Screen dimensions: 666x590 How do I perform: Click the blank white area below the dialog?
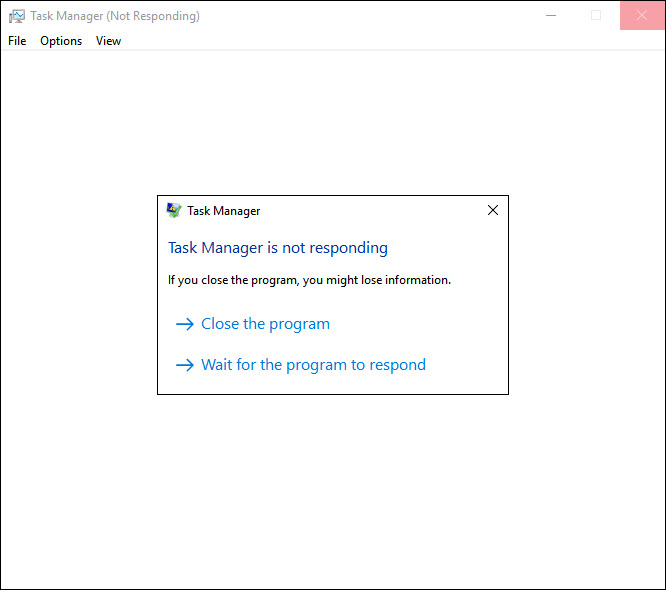click(333, 490)
